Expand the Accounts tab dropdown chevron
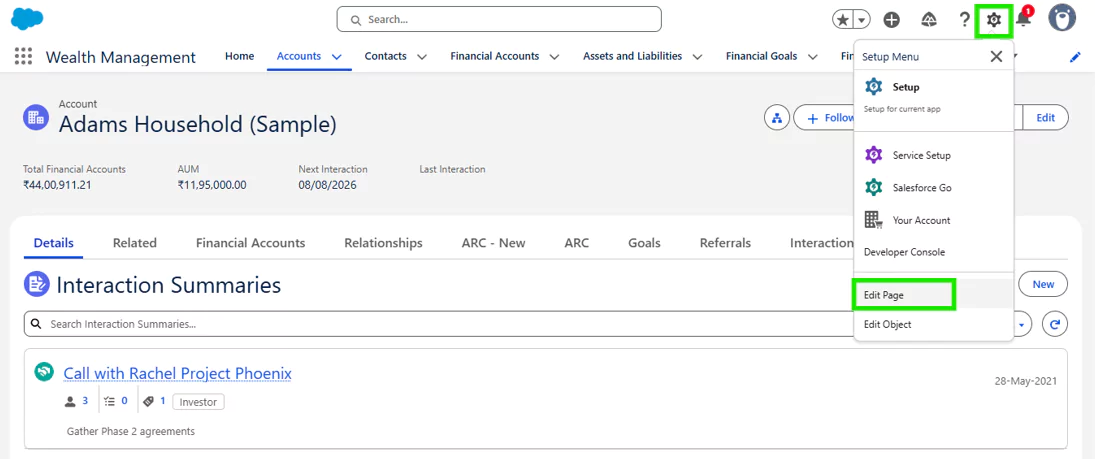The image size is (1095, 459). point(336,57)
